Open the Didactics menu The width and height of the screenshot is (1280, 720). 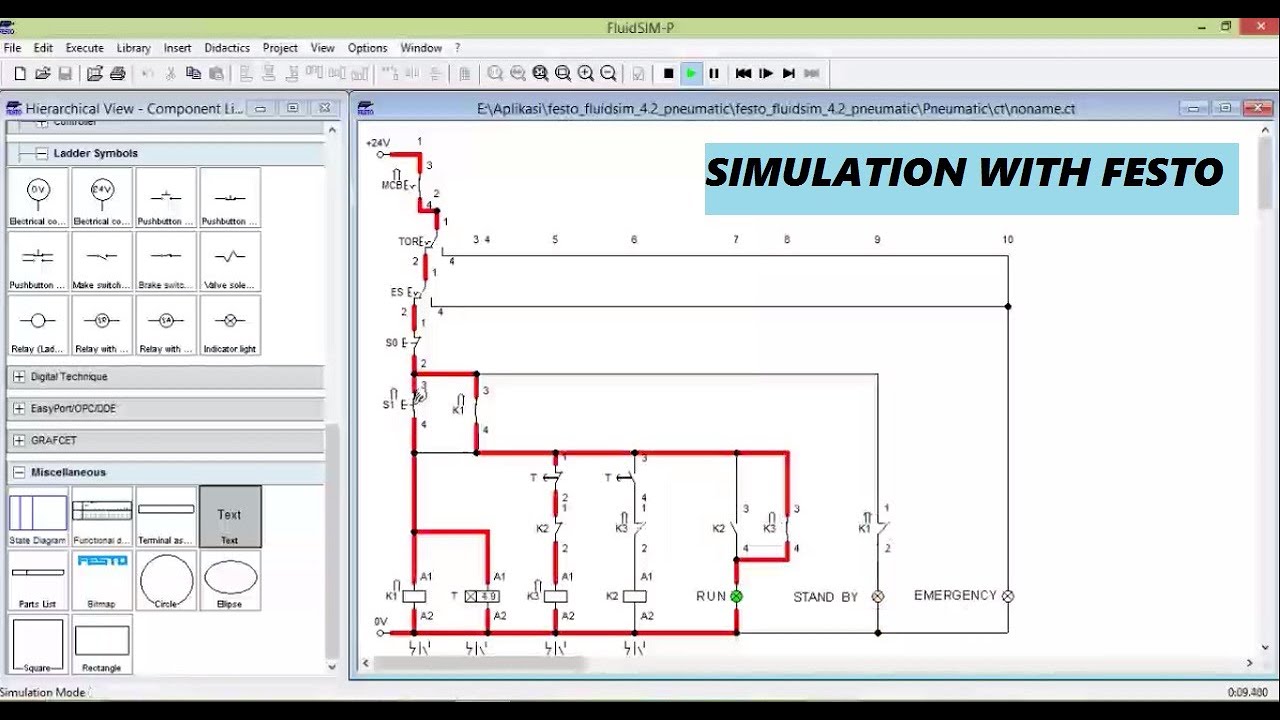[227, 48]
